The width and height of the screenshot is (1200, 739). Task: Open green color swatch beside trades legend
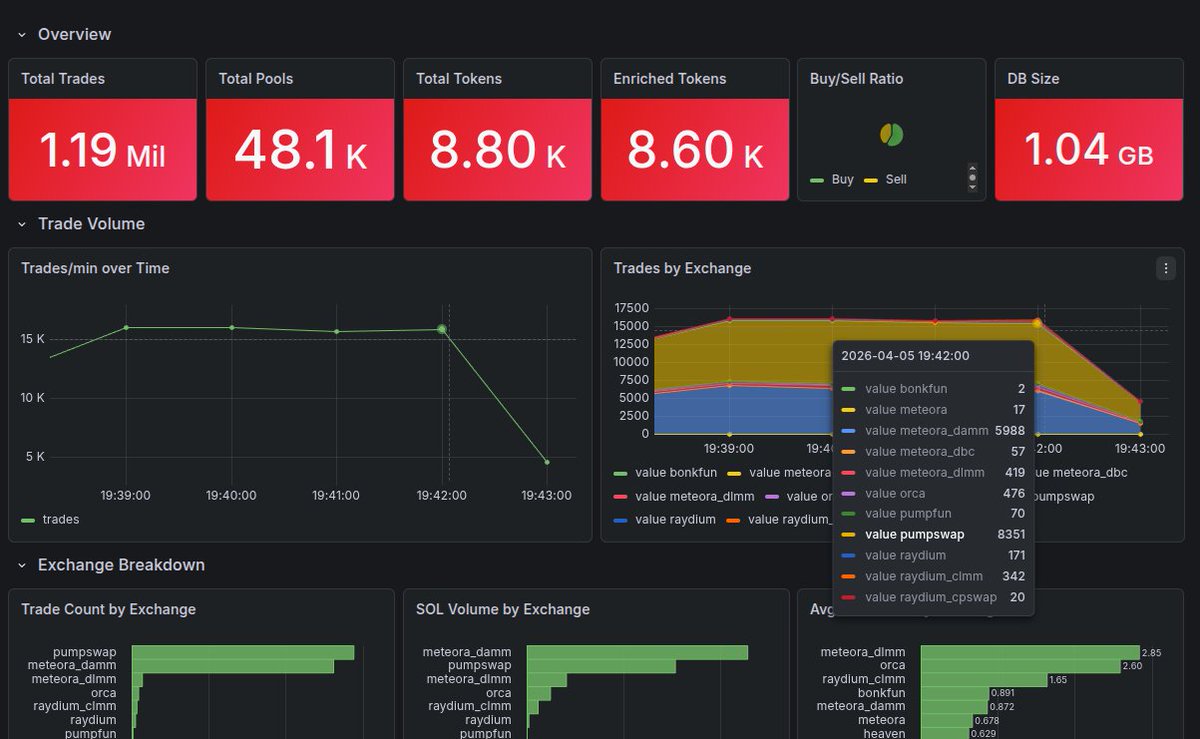[28, 520]
